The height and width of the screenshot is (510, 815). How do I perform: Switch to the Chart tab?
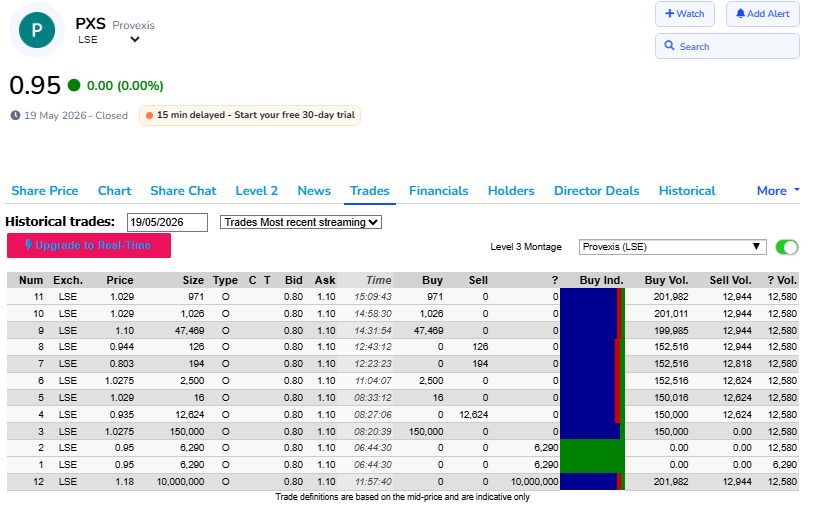pos(114,191)
